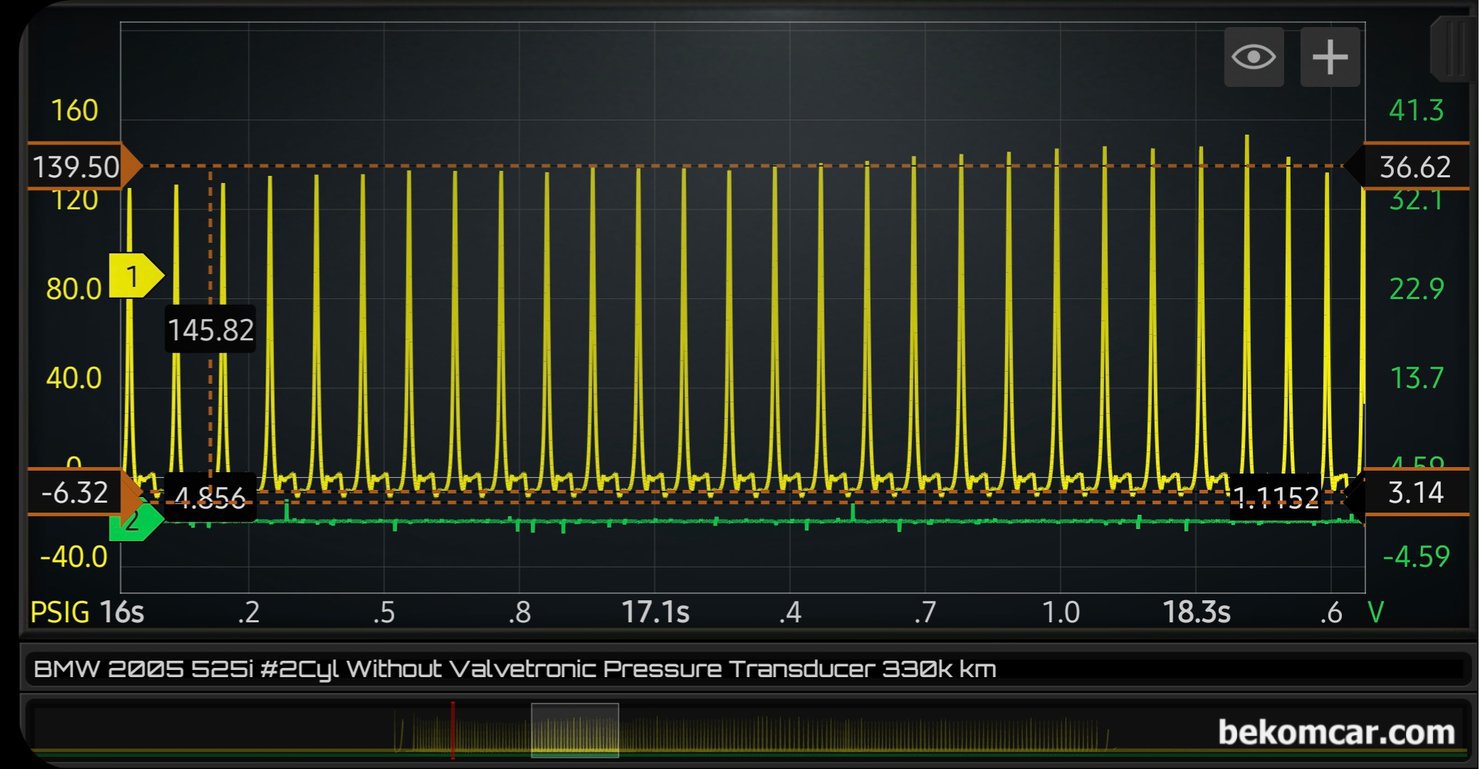The height and width of the screenshot is (769, 1480).
Task: Click the highlighted window in overview timeline
Action: [x=574, y=730]
